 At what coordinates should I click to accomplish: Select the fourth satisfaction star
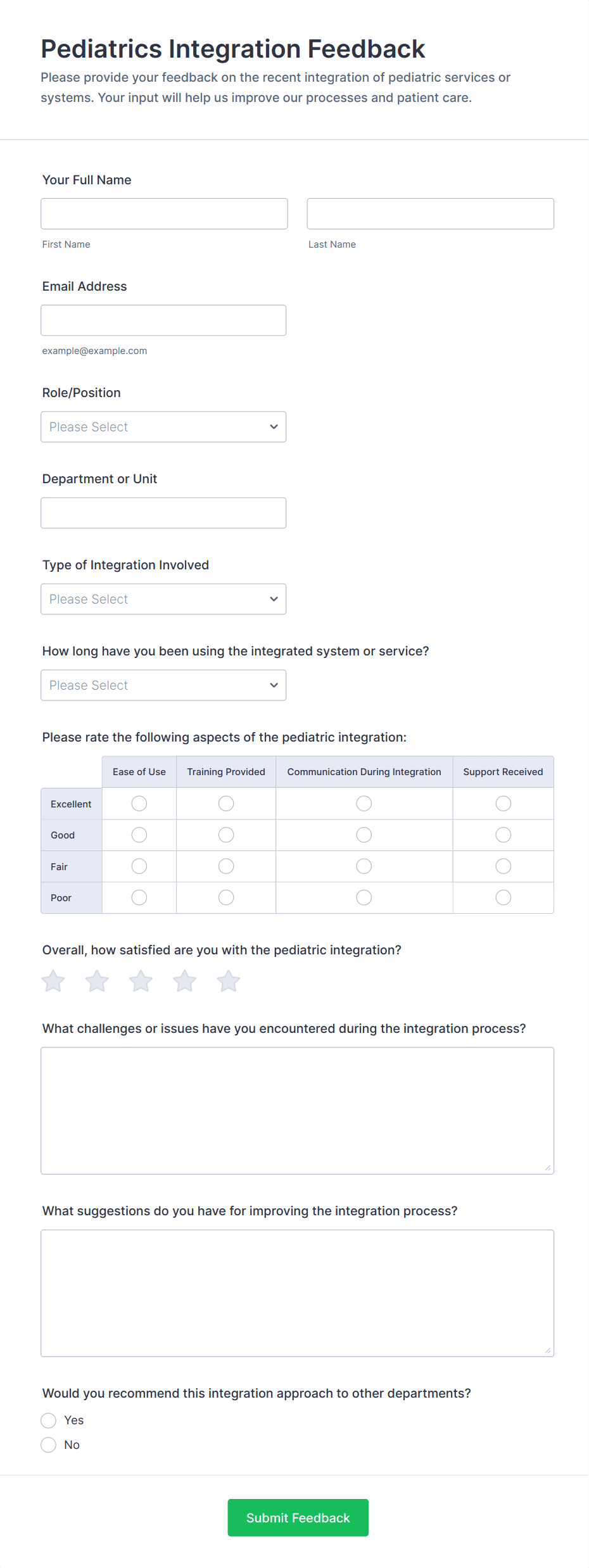coord(184,982)
